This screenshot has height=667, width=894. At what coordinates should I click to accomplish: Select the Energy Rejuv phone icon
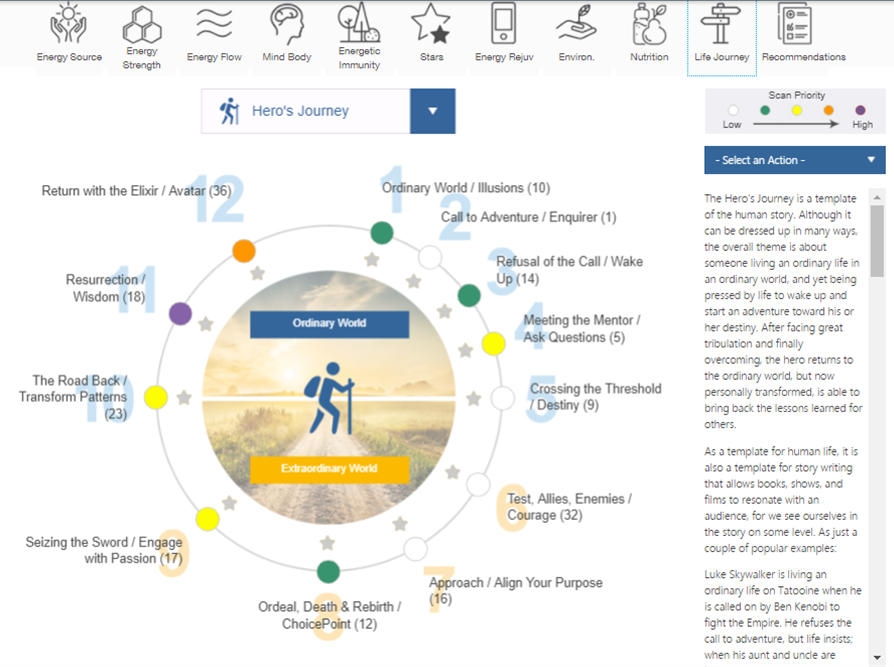(x=503, y=23)
